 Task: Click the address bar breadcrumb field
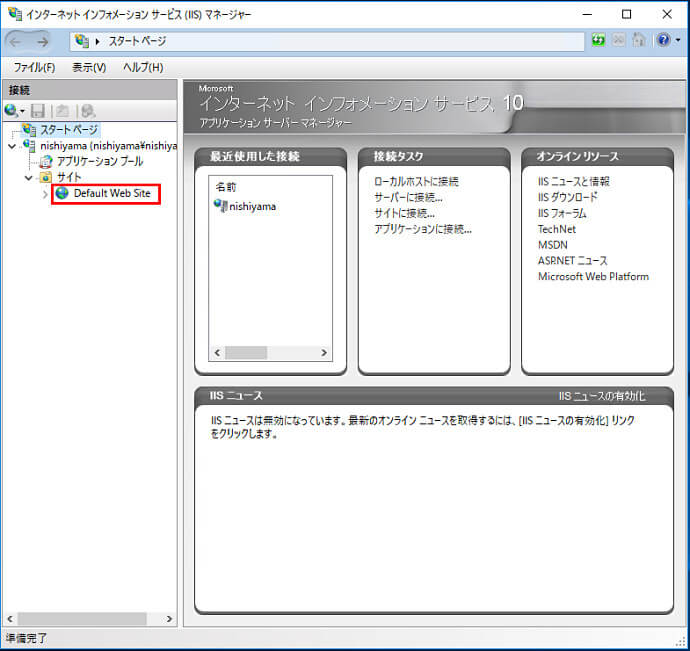330,41
